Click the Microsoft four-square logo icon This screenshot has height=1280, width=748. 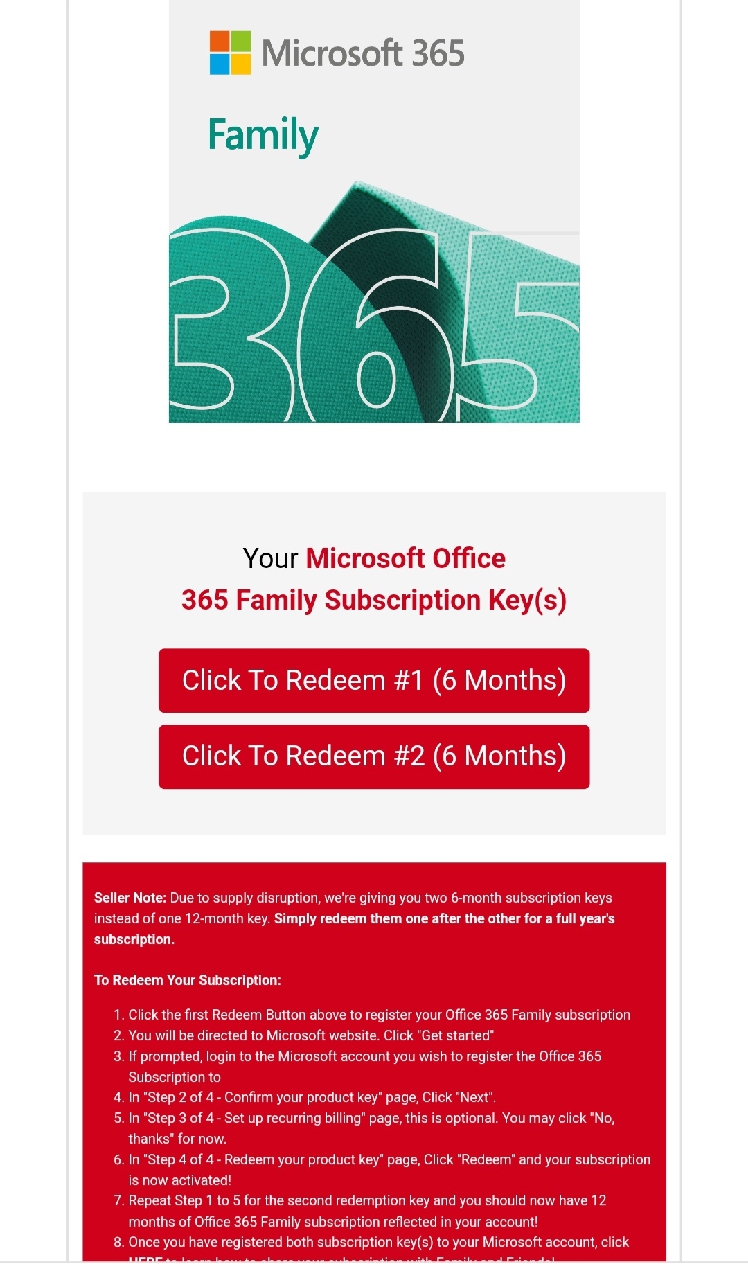[230, 52]
